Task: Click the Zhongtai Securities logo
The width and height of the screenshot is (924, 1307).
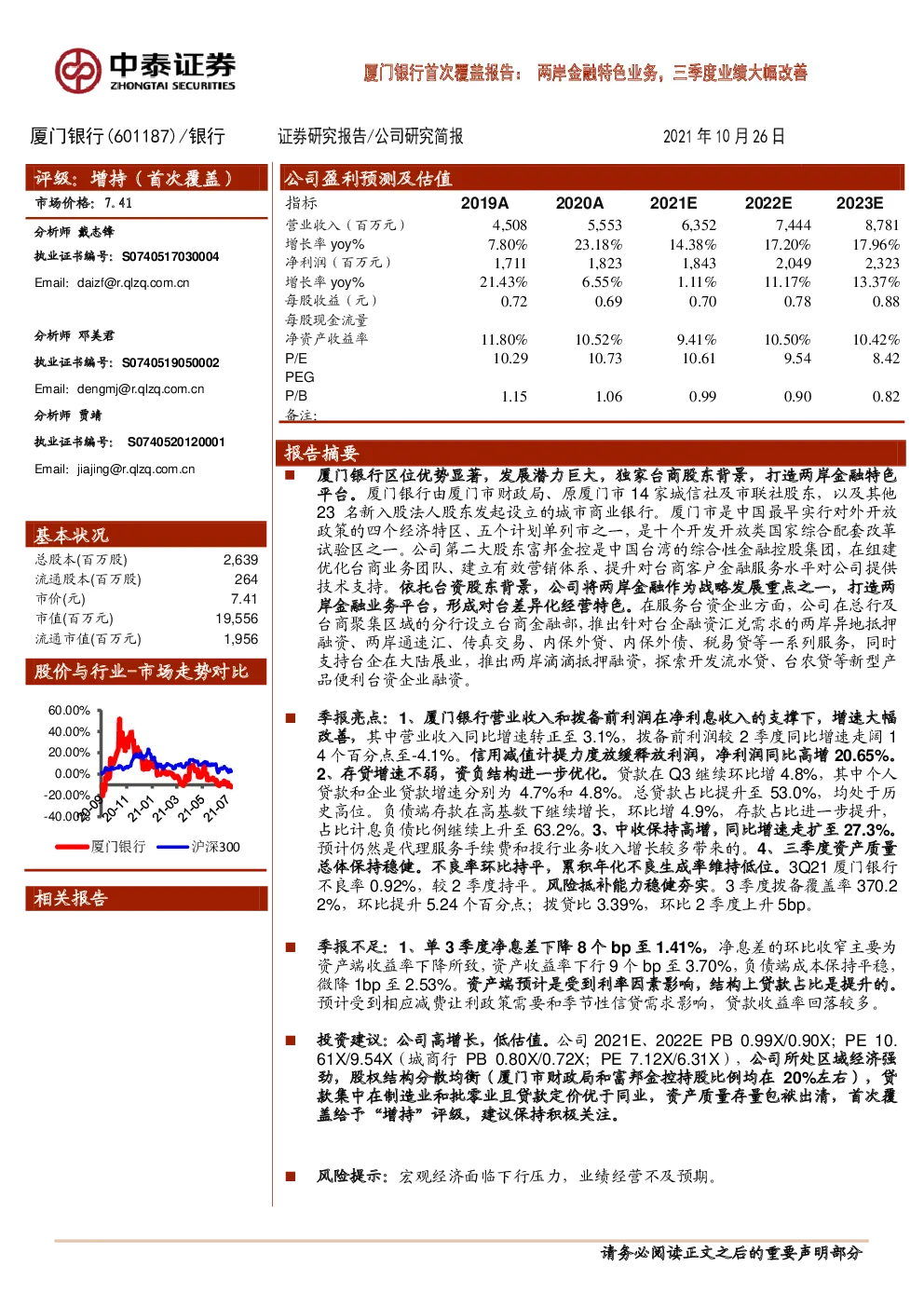Action: [145, 70]
